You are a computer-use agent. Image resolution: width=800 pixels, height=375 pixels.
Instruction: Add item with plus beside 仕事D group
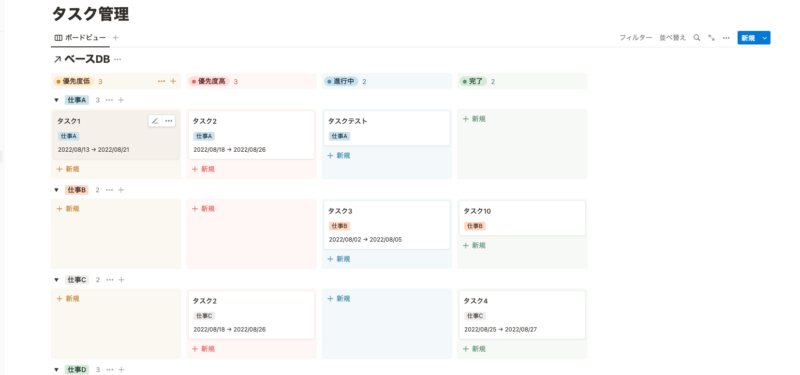(x=121, y=369)
